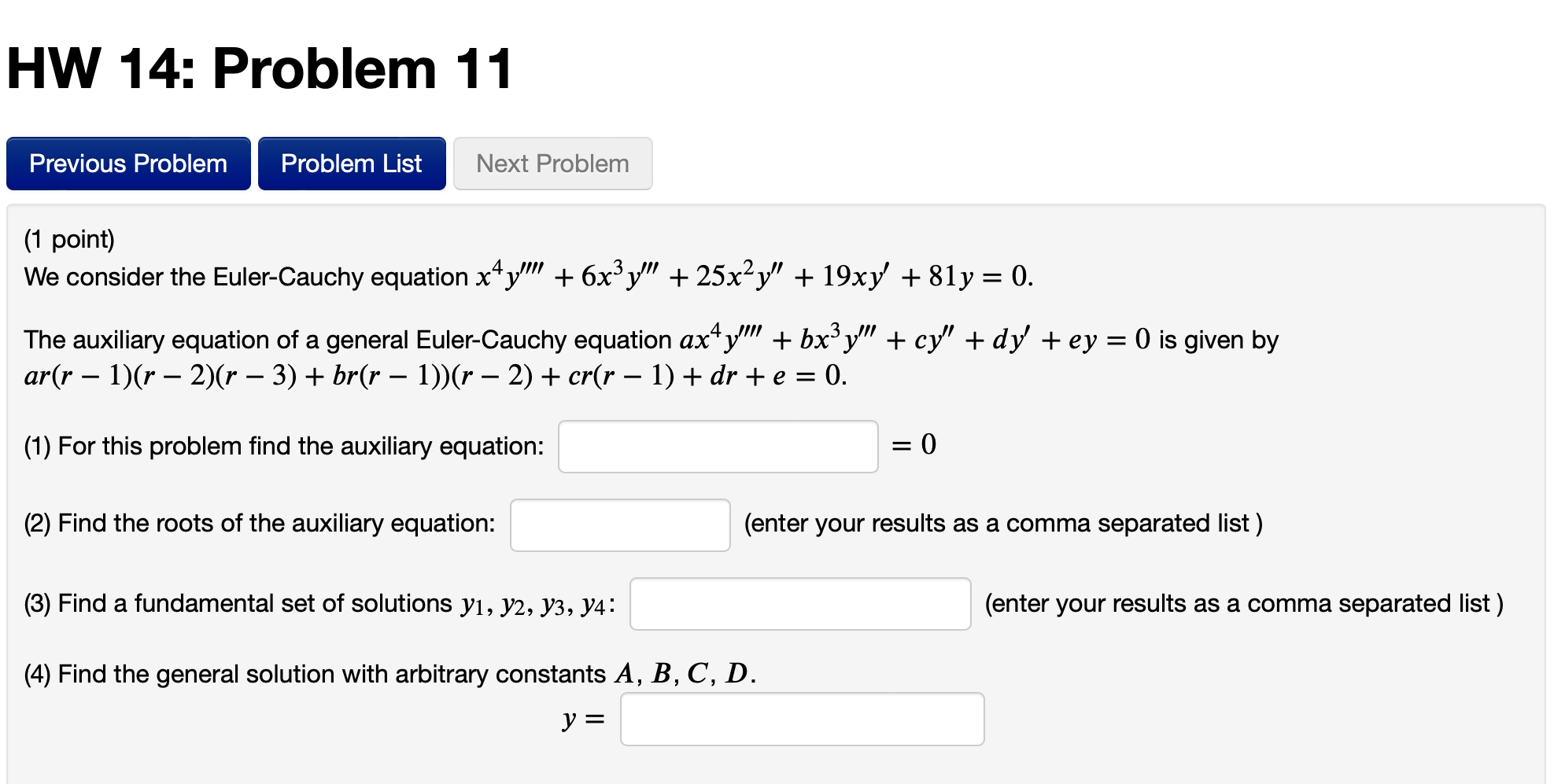The height and width of the screenshot is (784, 1554).
Task: Click the Previous Problem navigation control
Action: tap(127, 163)
